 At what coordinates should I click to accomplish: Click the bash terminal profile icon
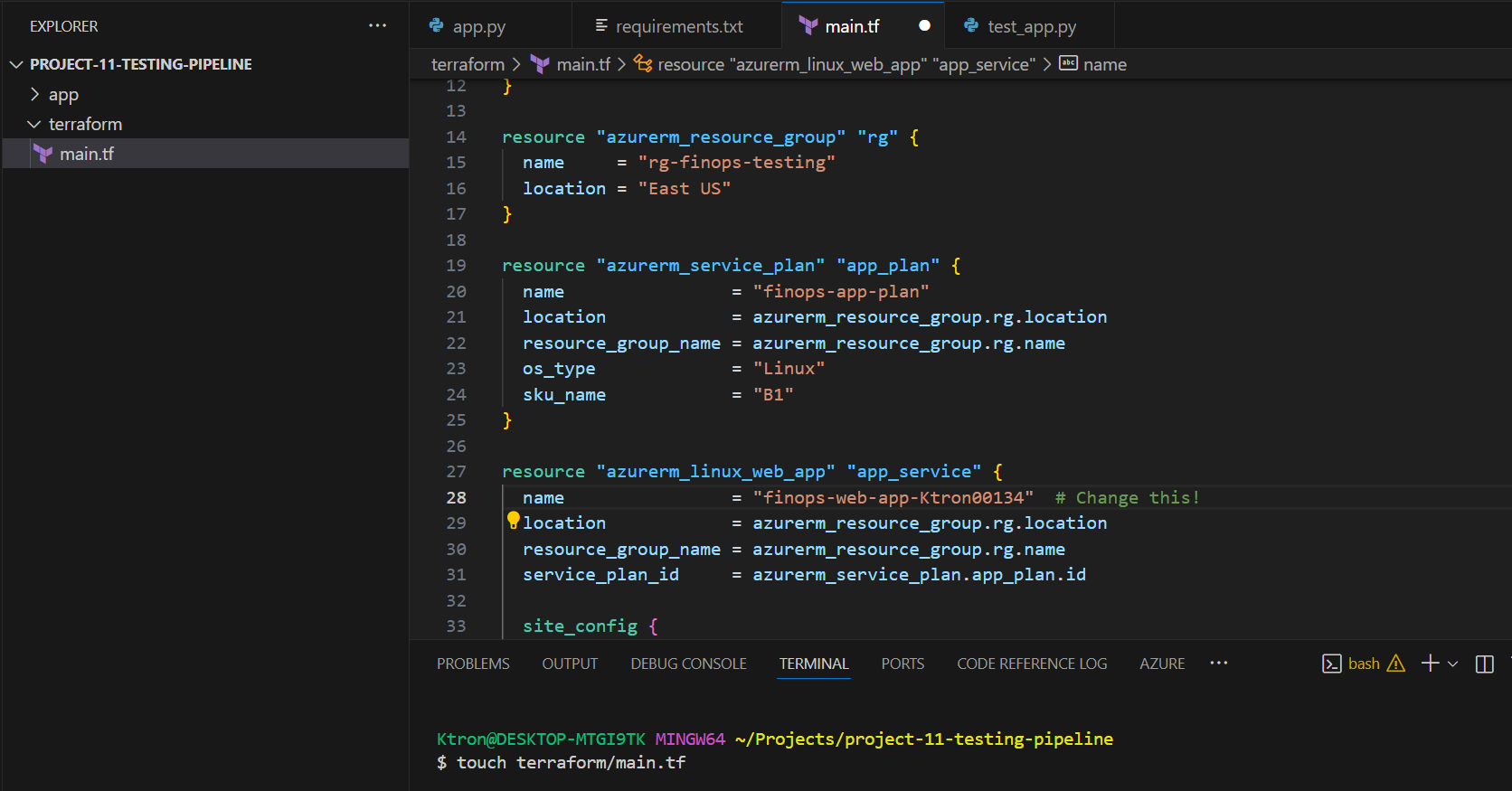coord(1331,664)
